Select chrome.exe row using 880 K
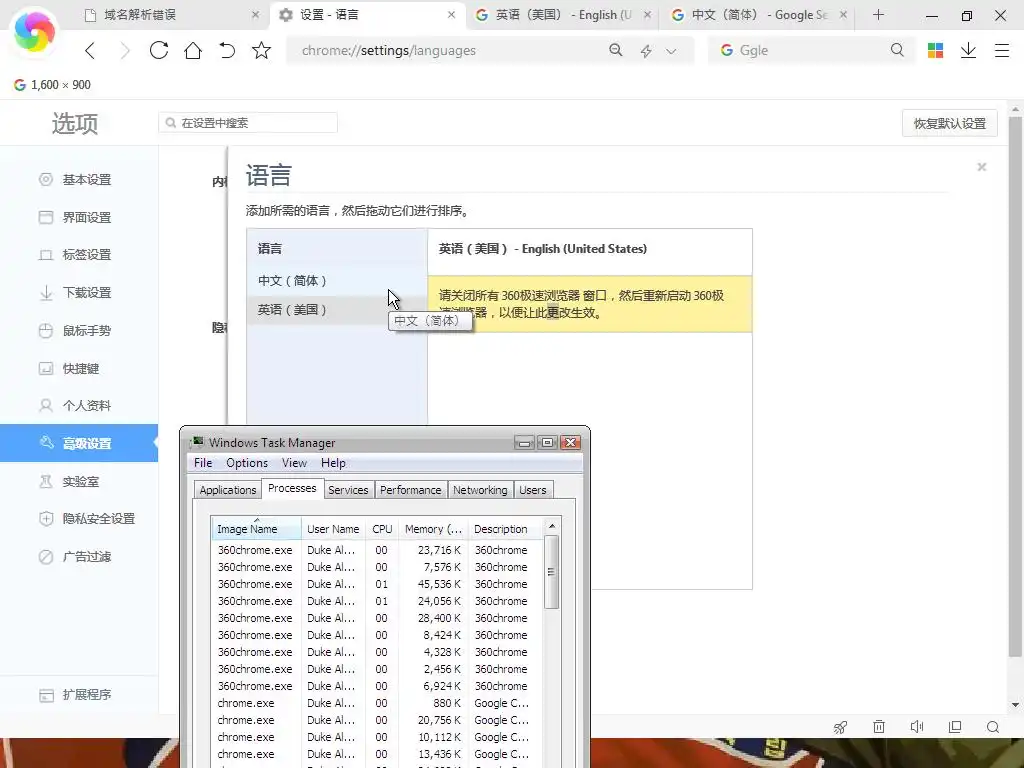 coord(377,703)
